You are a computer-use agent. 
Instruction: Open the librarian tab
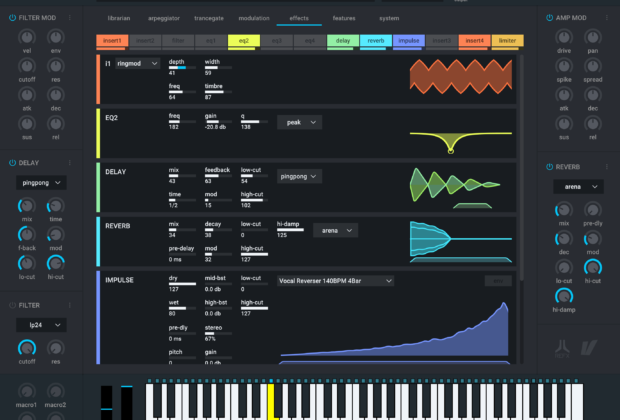click(119, 18)
